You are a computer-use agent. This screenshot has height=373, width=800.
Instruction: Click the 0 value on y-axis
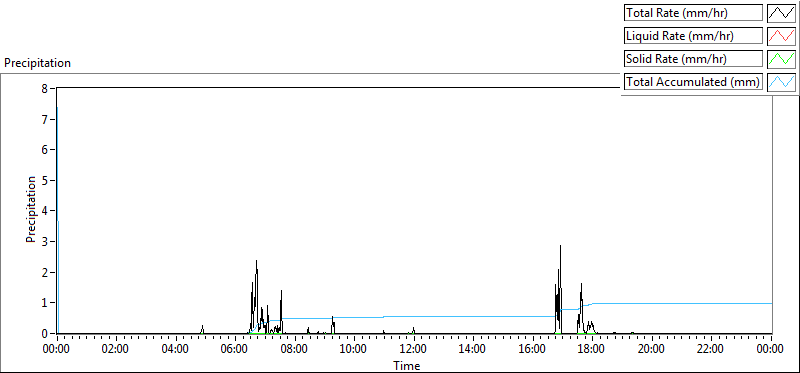coord(45,333)
